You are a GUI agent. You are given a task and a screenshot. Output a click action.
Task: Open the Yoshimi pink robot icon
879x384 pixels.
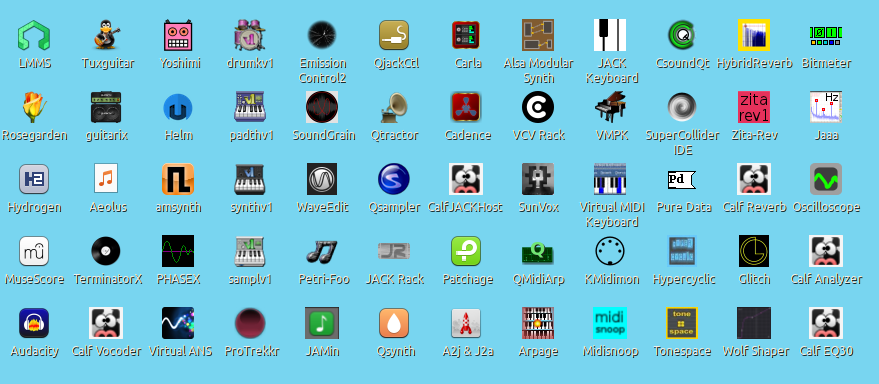(x=178, y=35)
